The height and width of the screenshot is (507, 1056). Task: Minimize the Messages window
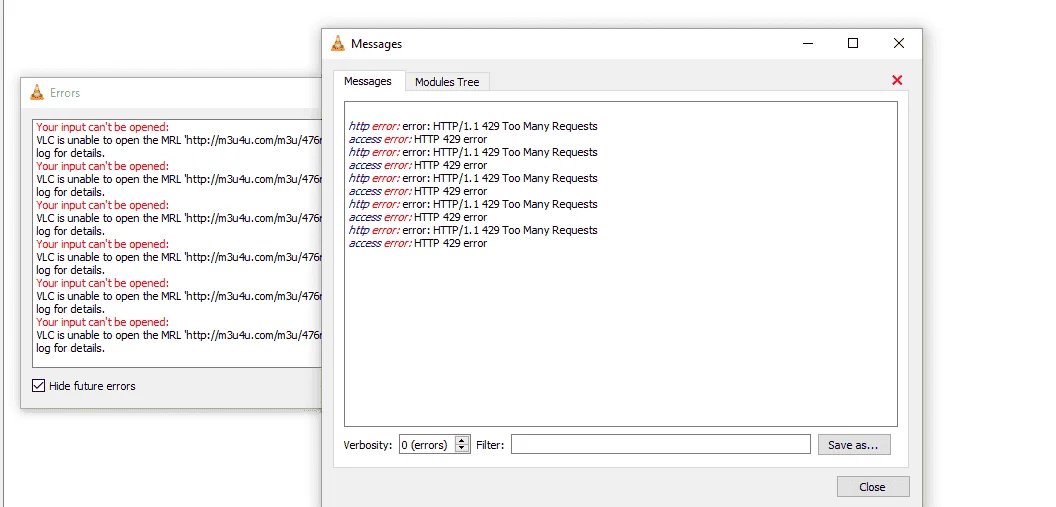tap(808, 44)
